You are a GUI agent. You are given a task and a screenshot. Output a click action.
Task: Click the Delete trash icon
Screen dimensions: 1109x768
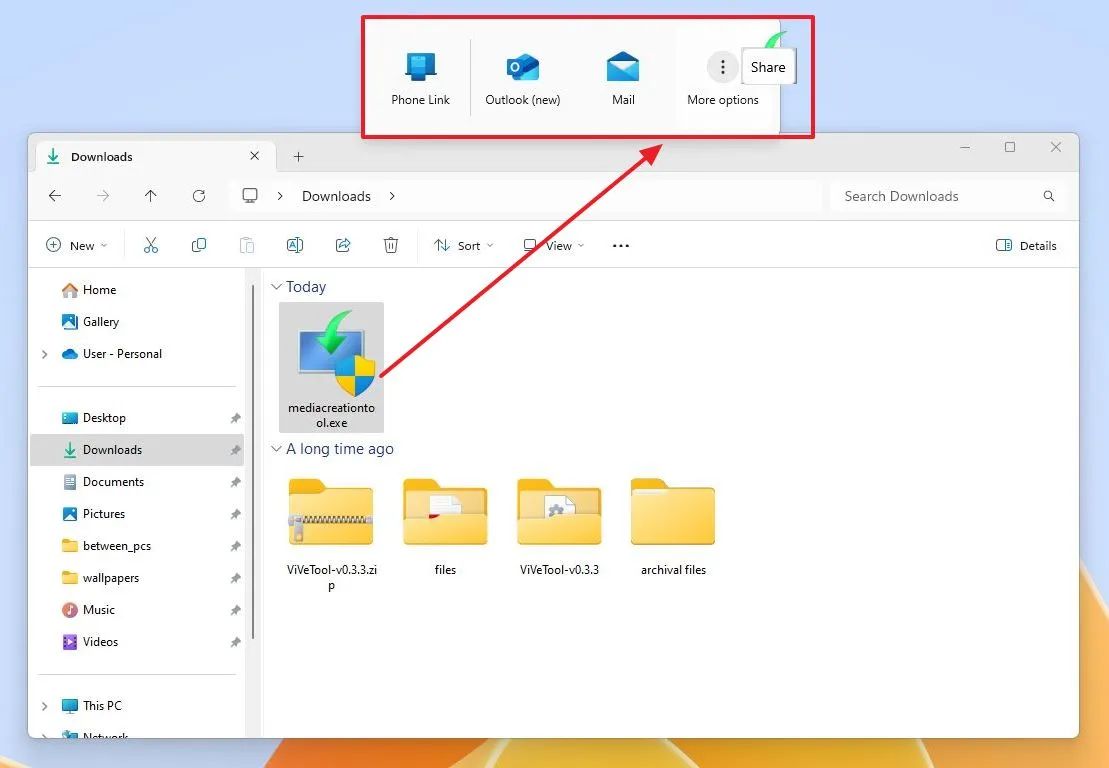coord(391,245)
